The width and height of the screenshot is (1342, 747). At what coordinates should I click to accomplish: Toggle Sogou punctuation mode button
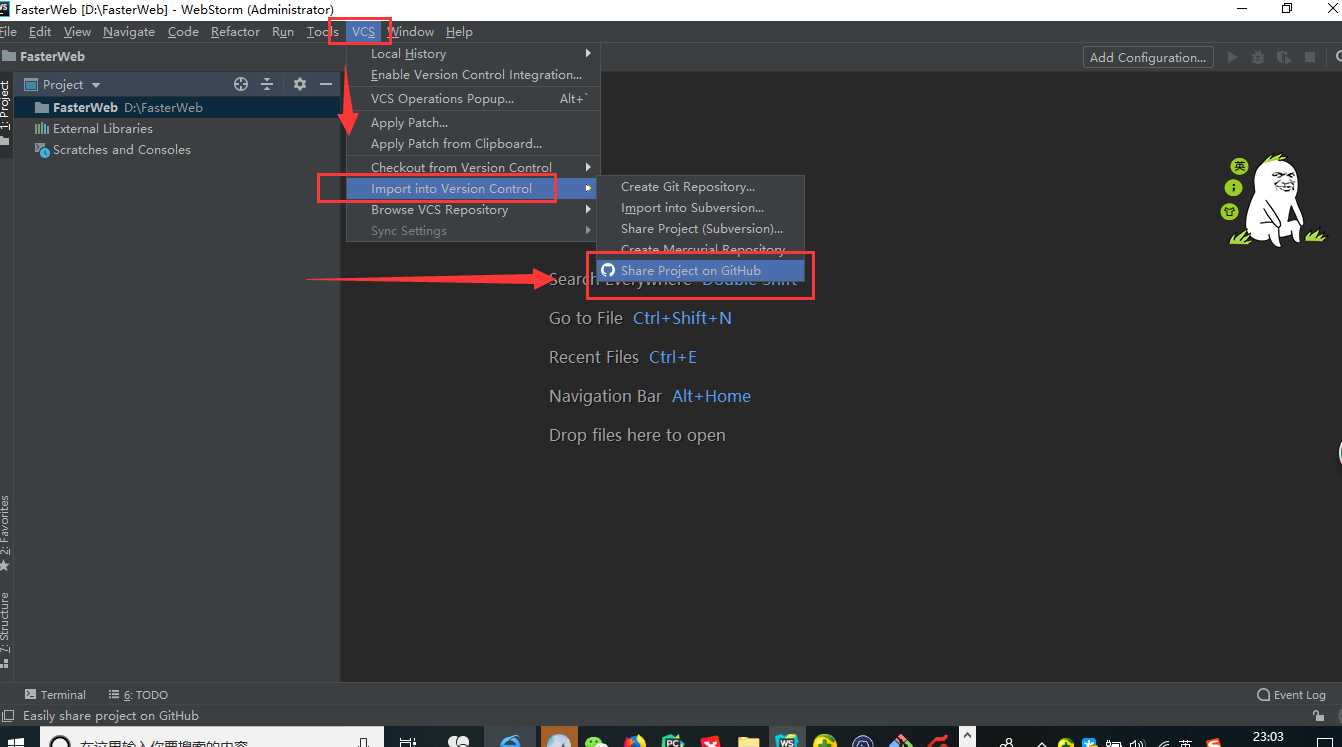coord(1234,188)
